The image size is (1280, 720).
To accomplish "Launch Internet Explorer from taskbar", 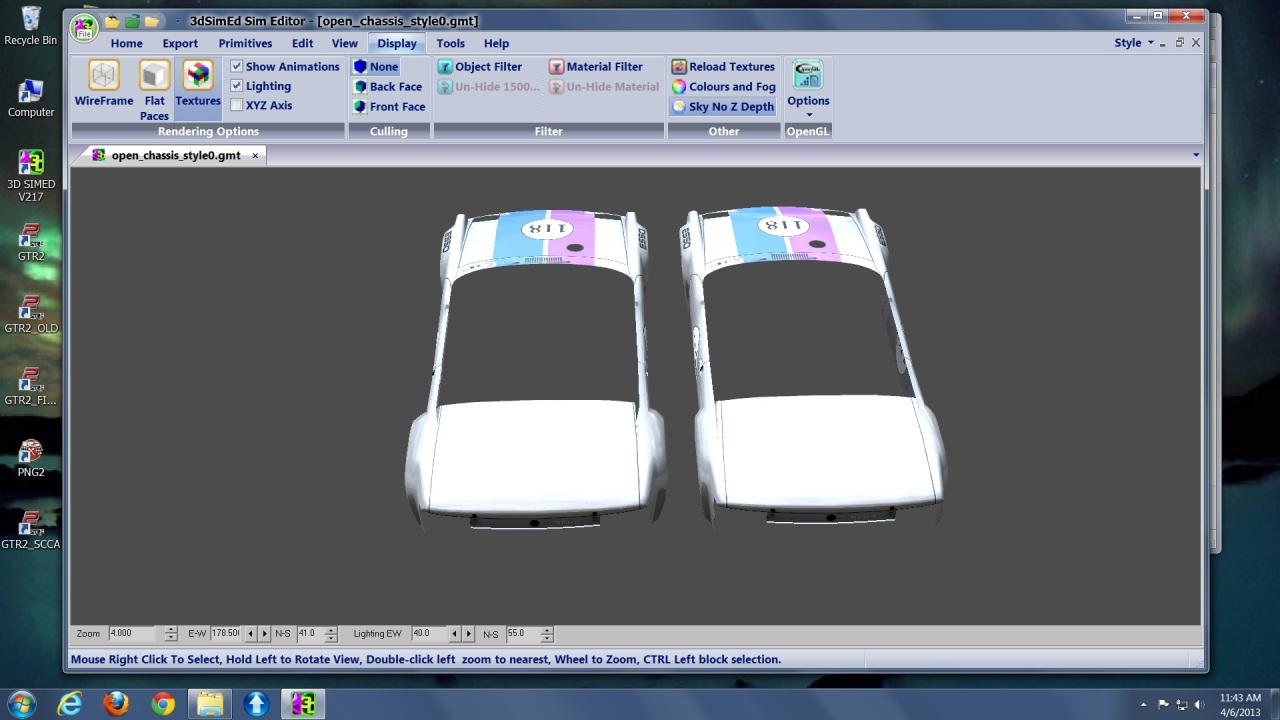I will pyautogui.click(x=69, y=704).
